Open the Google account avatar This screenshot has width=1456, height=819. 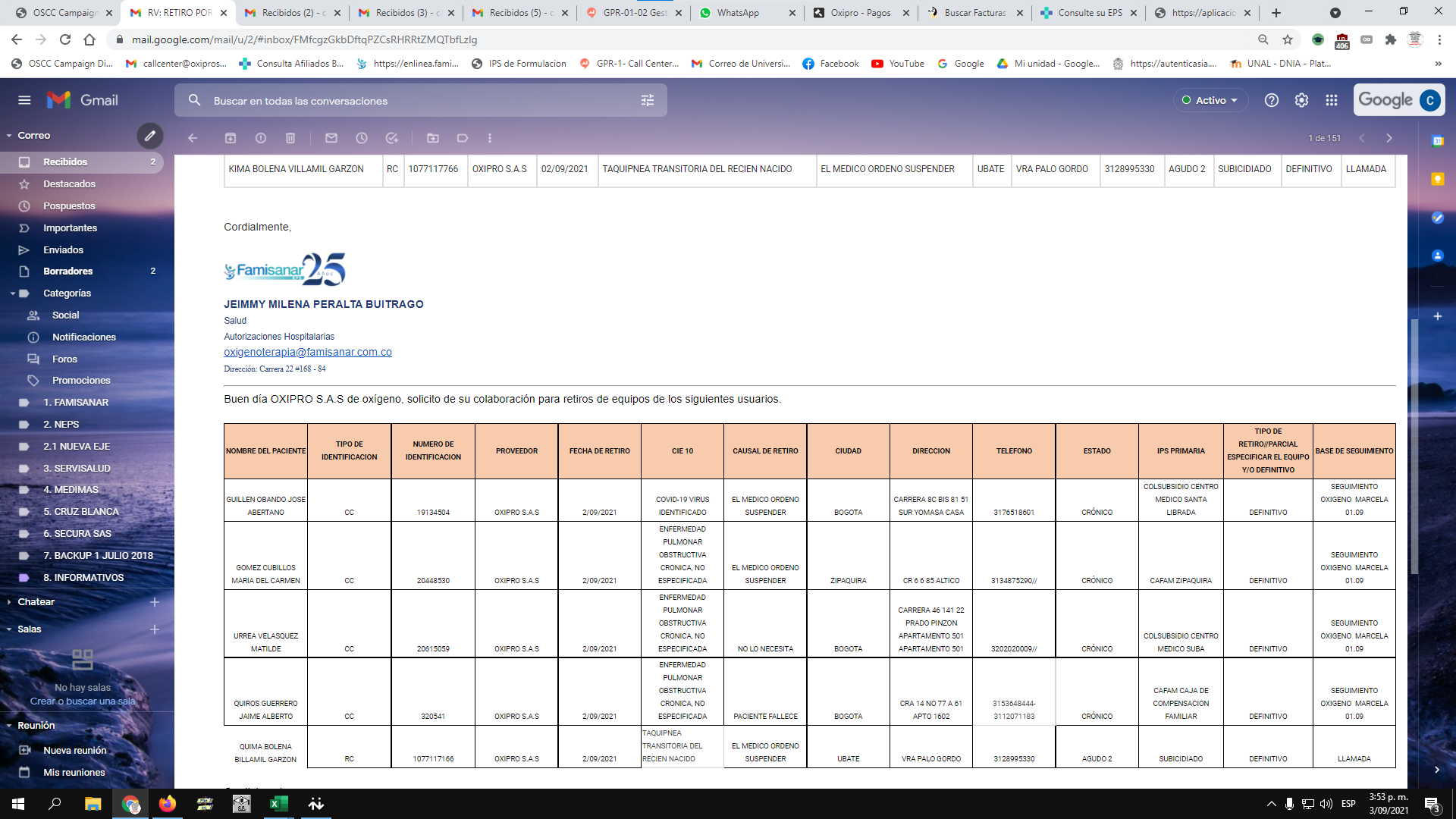click(1430, 100)
